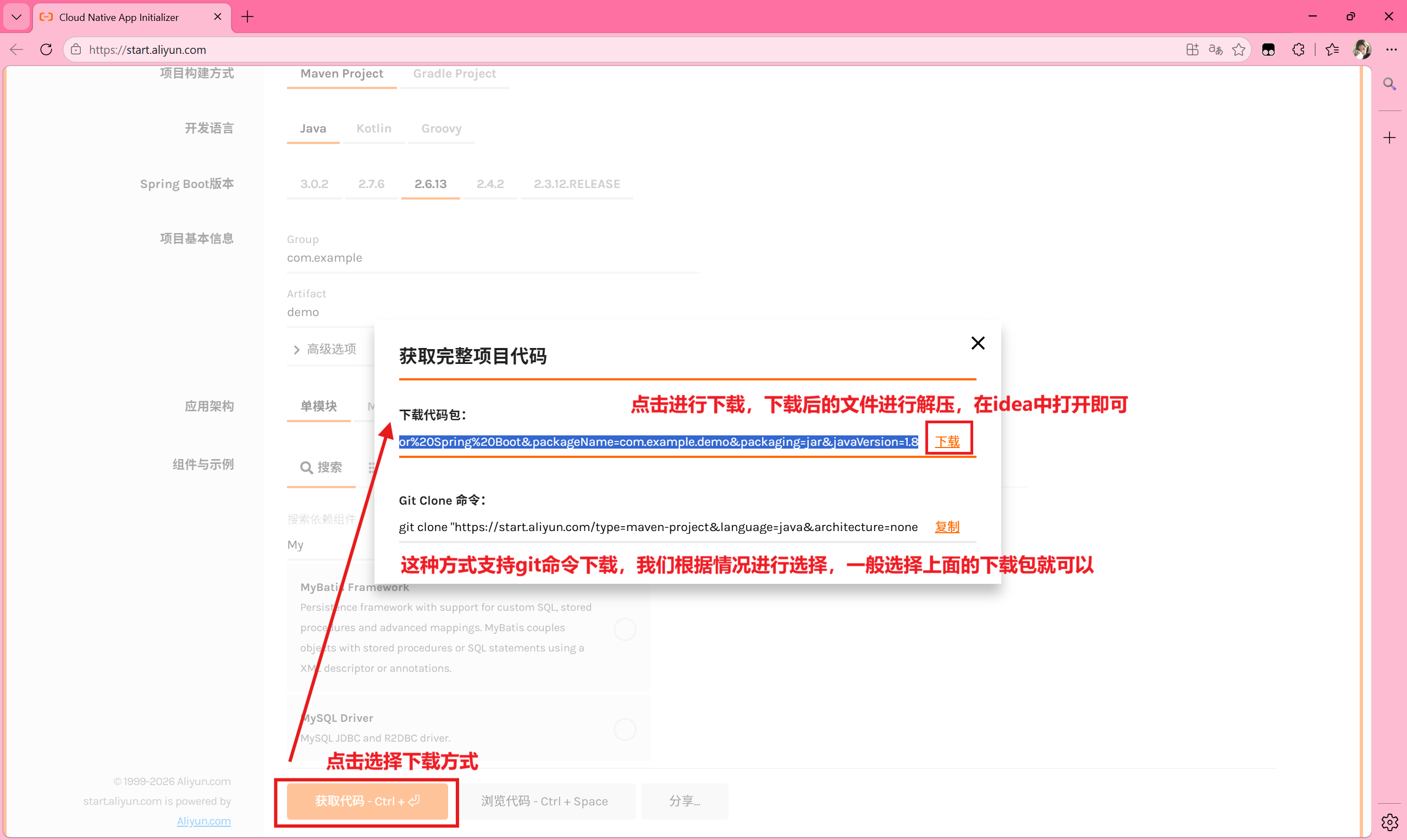Toggle MySQL Driver selection circle

click(625, 729)
